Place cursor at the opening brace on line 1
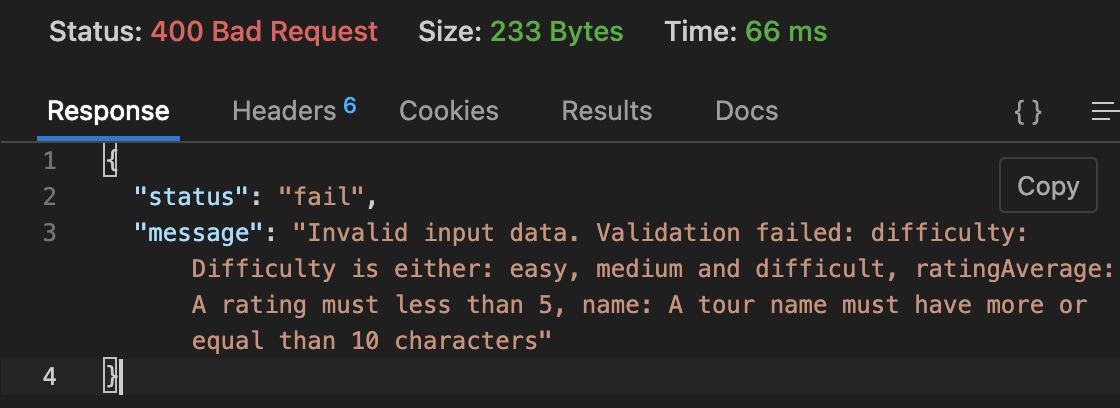 tap(111, 161)
